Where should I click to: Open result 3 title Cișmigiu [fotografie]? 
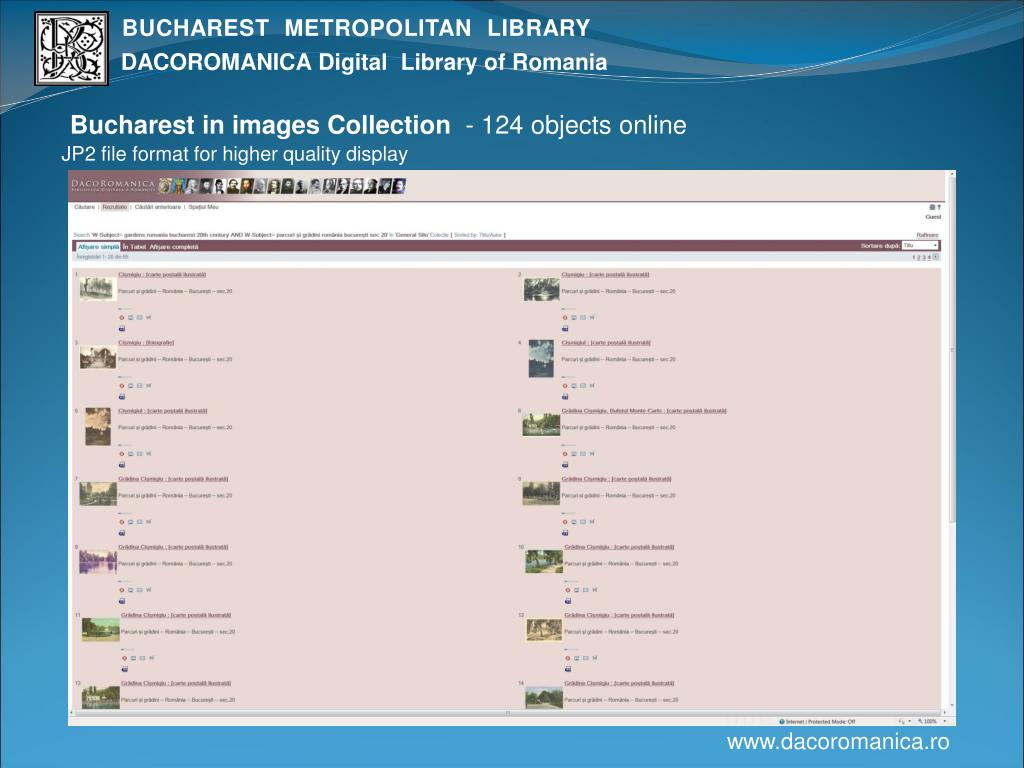[146, 342]
